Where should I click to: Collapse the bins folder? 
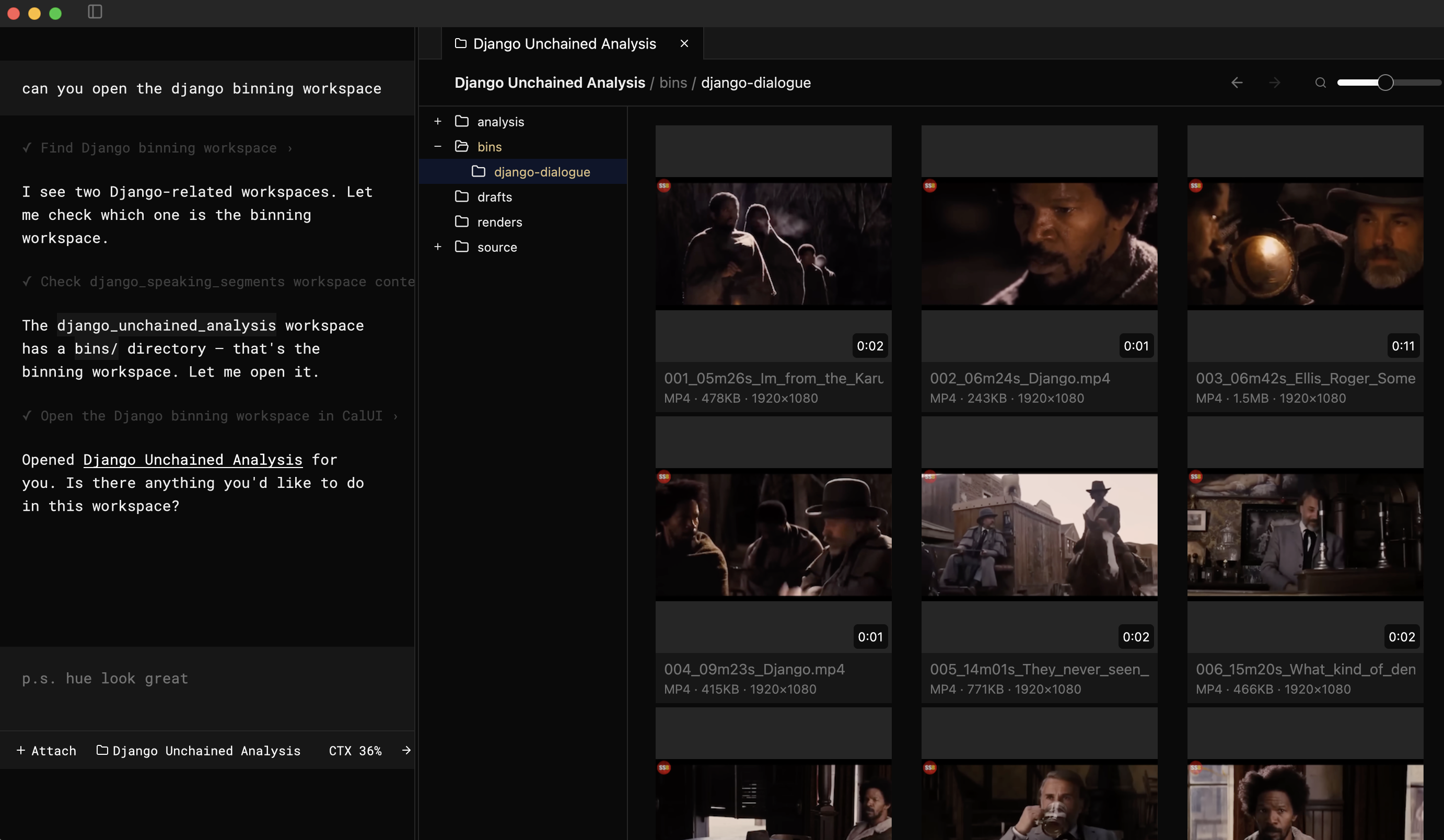pos(438,147)
